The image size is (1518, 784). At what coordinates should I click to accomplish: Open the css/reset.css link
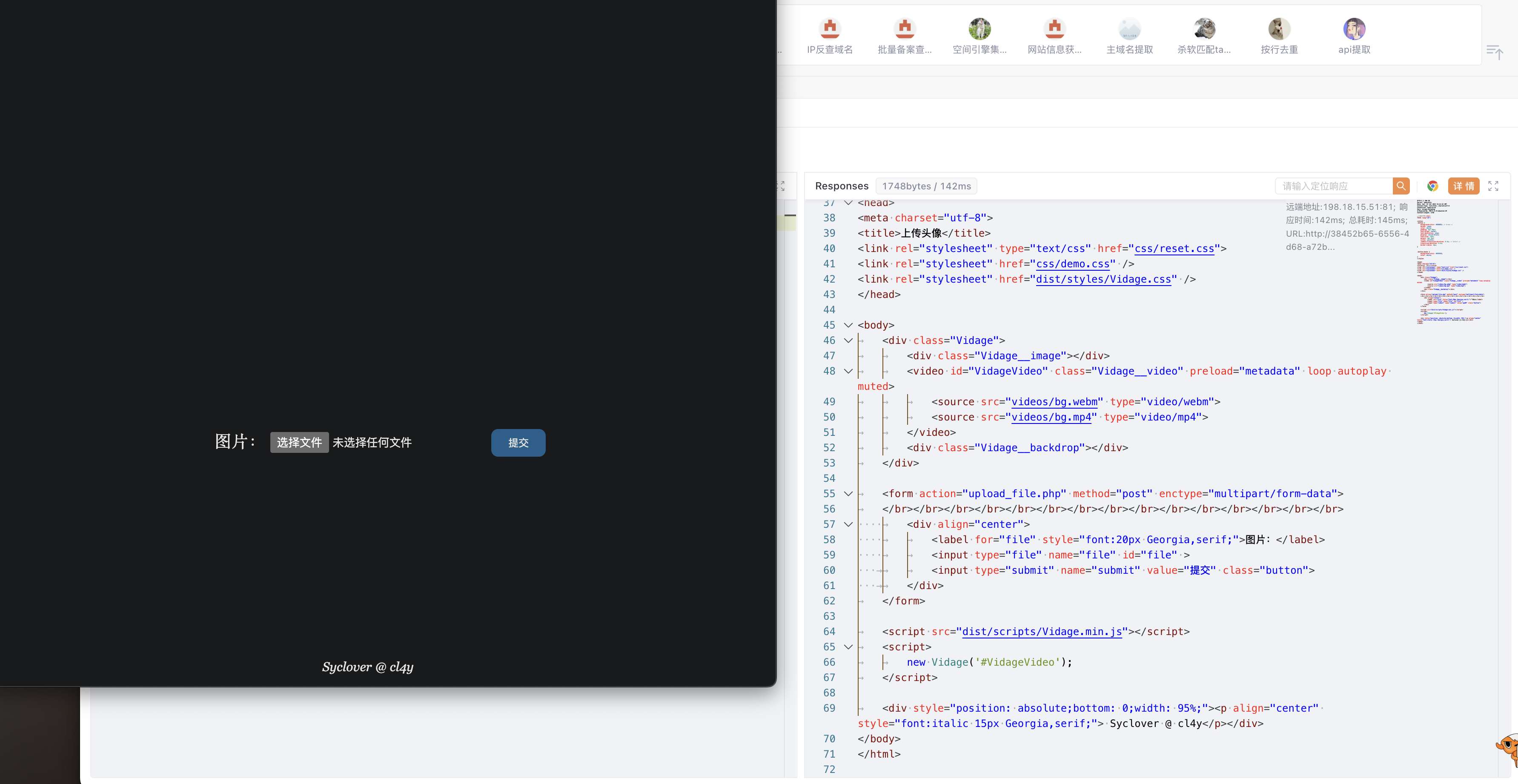pyautogui.click(x=1174, y=249)
